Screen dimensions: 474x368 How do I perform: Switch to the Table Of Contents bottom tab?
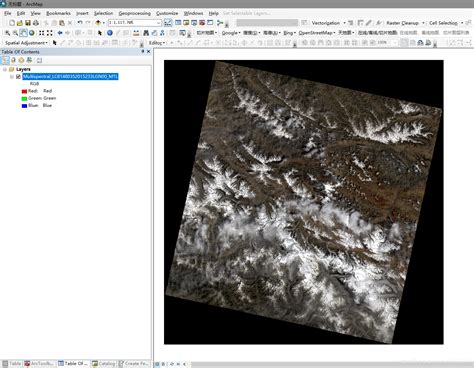73,364
